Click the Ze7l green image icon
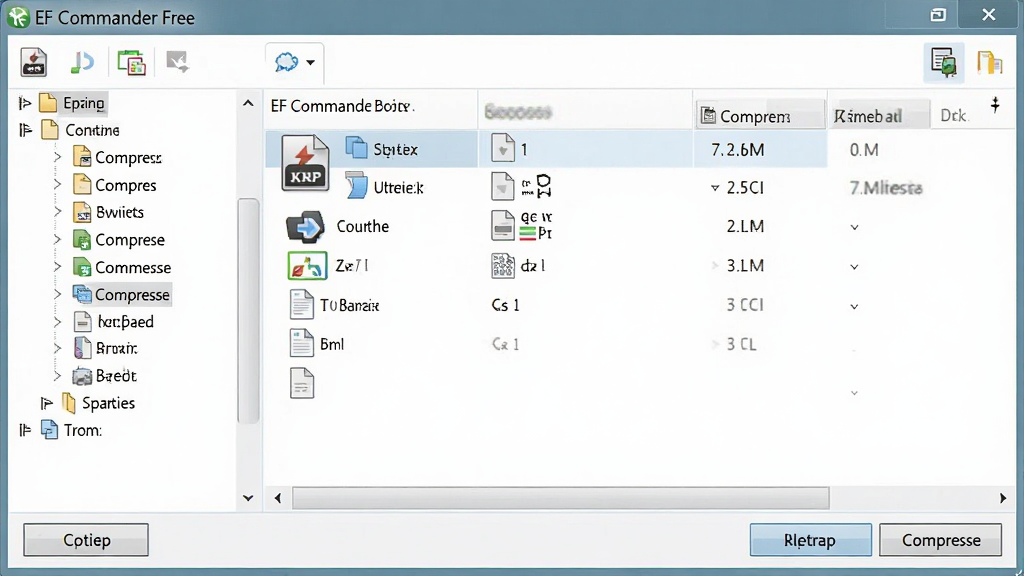 point(307,266)
